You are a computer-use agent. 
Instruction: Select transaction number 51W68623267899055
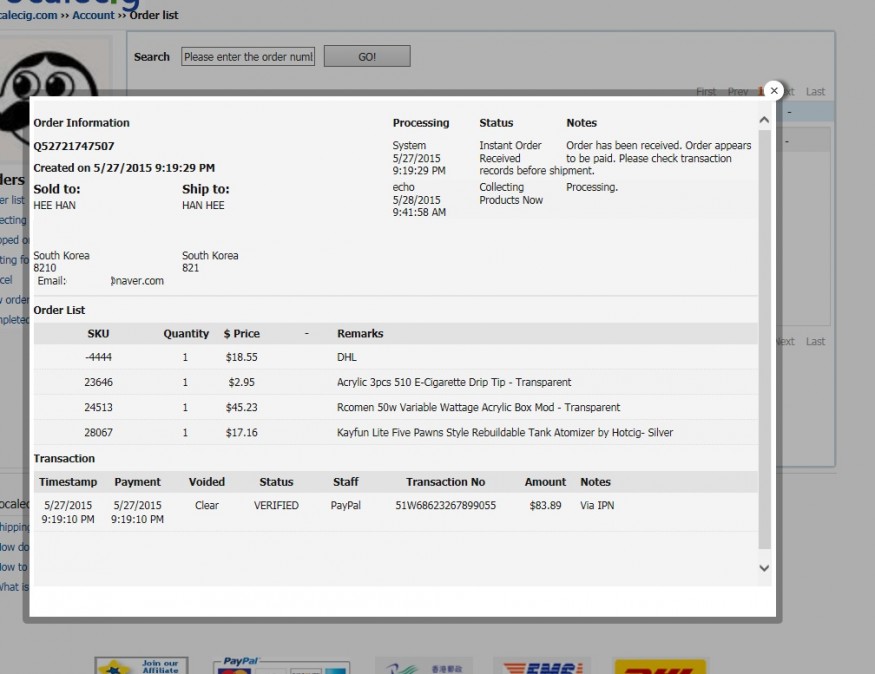click(445, 506)
